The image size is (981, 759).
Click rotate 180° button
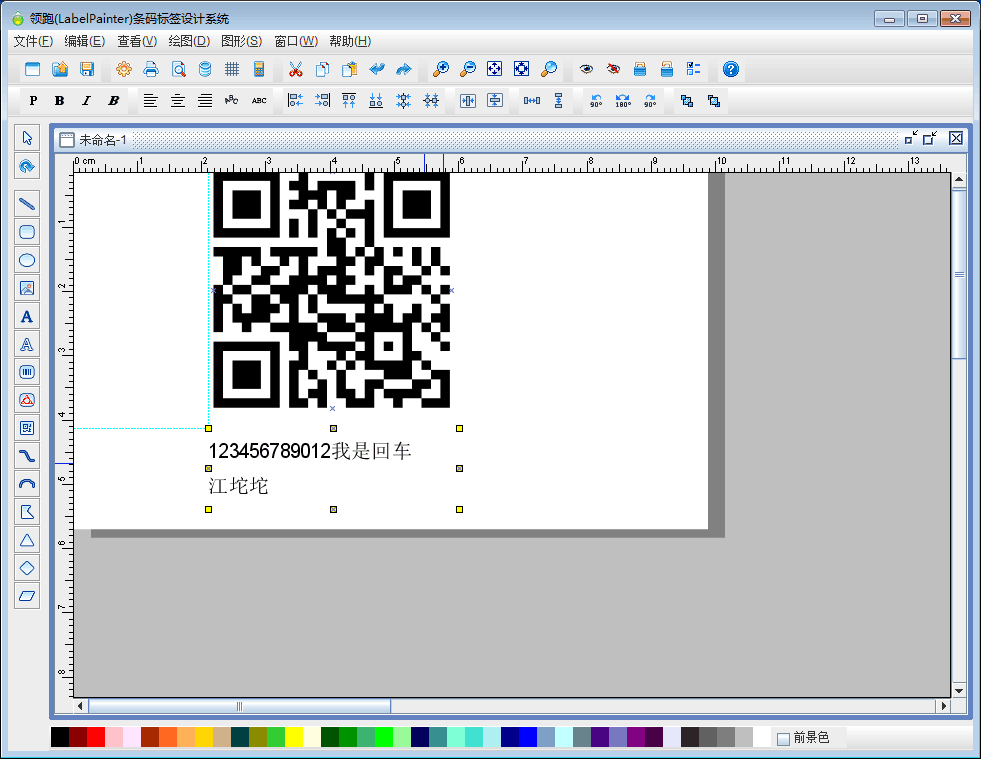coord(623,100)
